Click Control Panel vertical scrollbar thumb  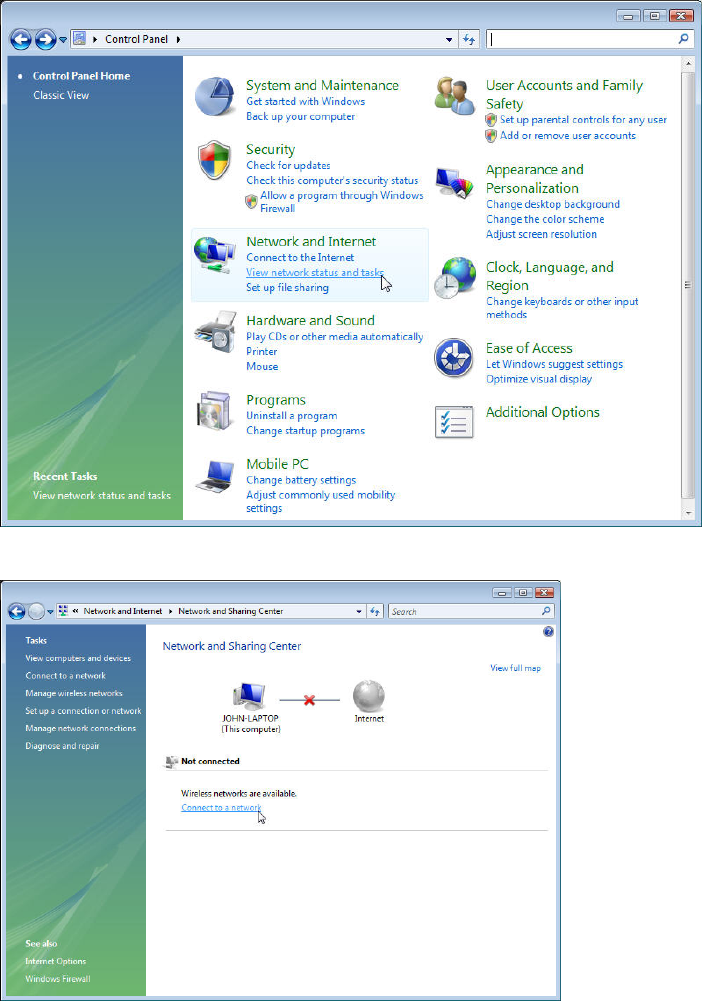(x=688, y=285)
